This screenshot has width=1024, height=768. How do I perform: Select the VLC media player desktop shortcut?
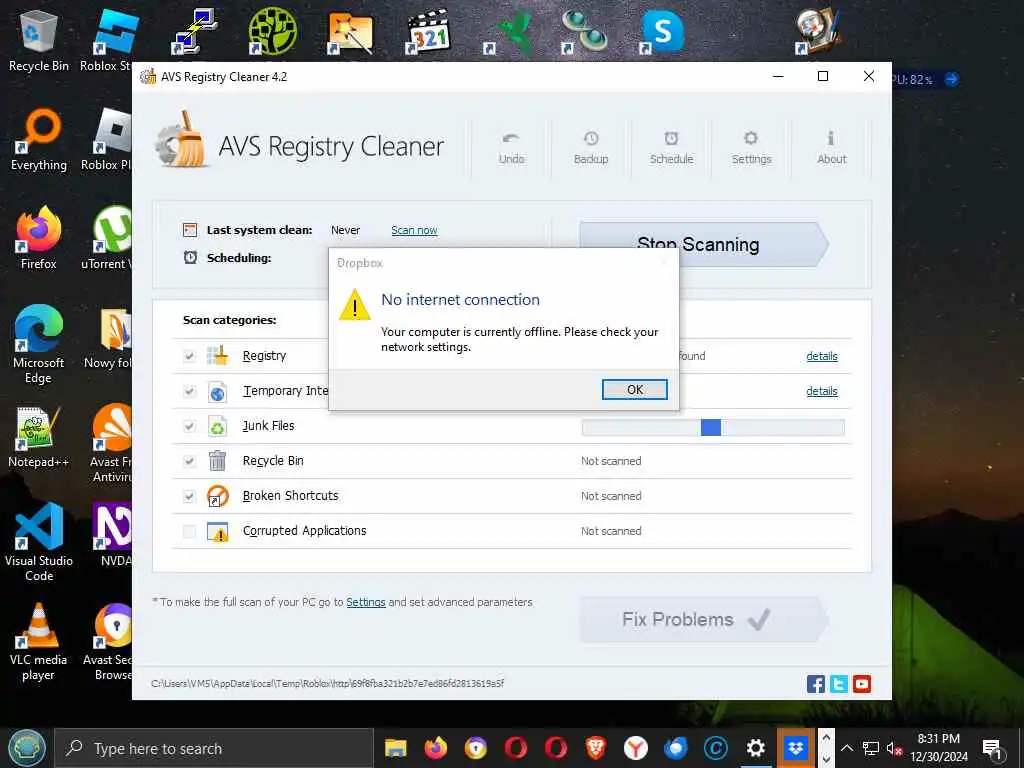coord(39,642)
